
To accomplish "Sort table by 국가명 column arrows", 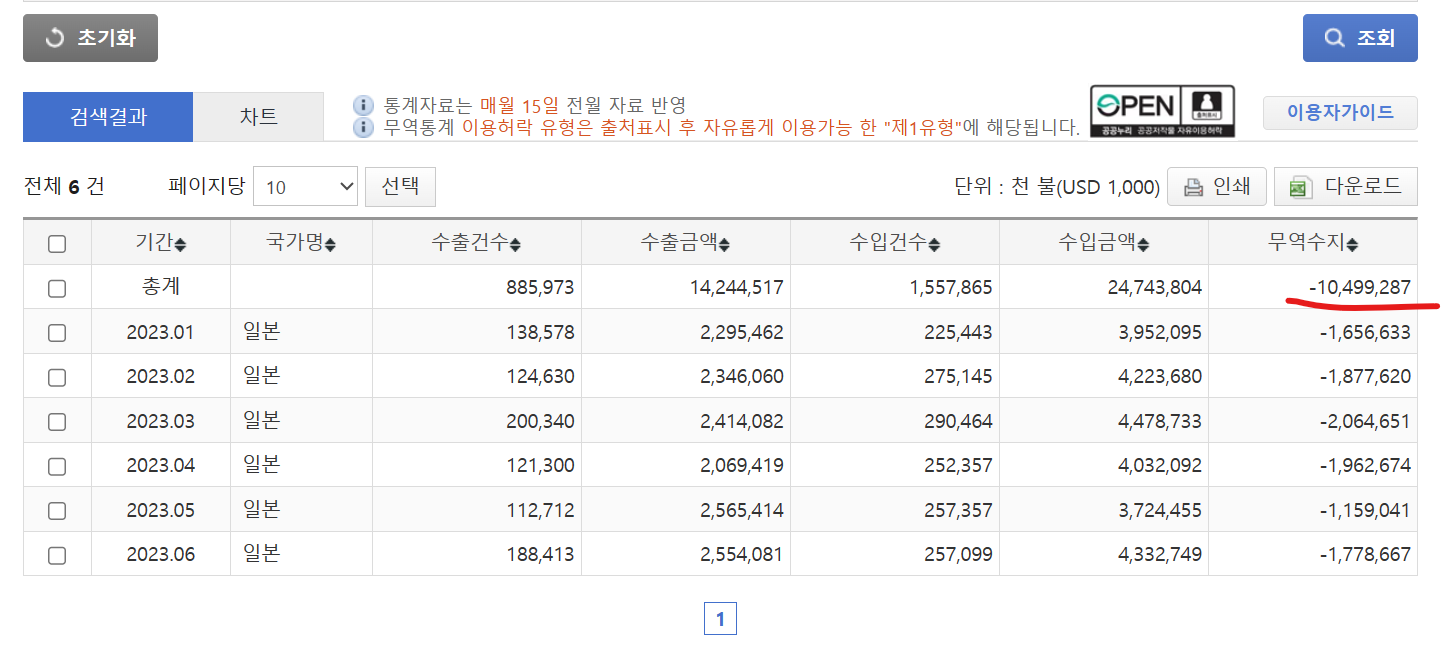I will point(330,244).
